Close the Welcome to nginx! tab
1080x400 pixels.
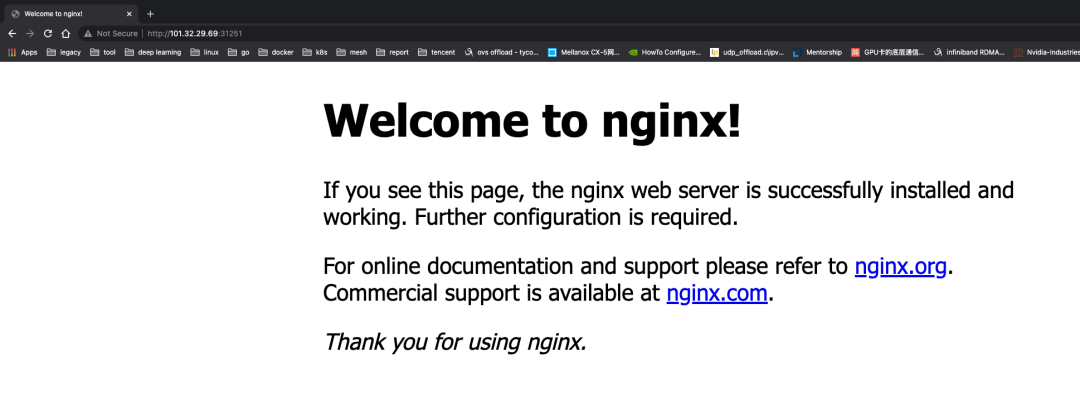pyautogui.click(x=129, y=14)
